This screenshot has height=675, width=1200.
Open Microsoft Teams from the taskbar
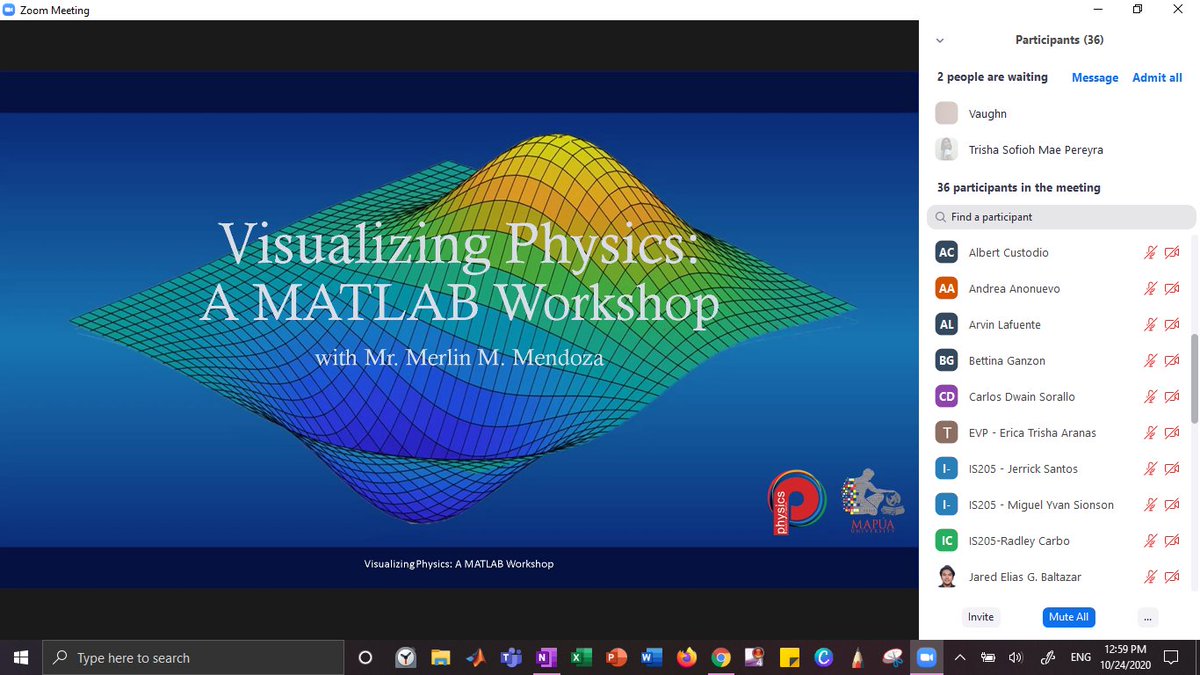(510, 657)
